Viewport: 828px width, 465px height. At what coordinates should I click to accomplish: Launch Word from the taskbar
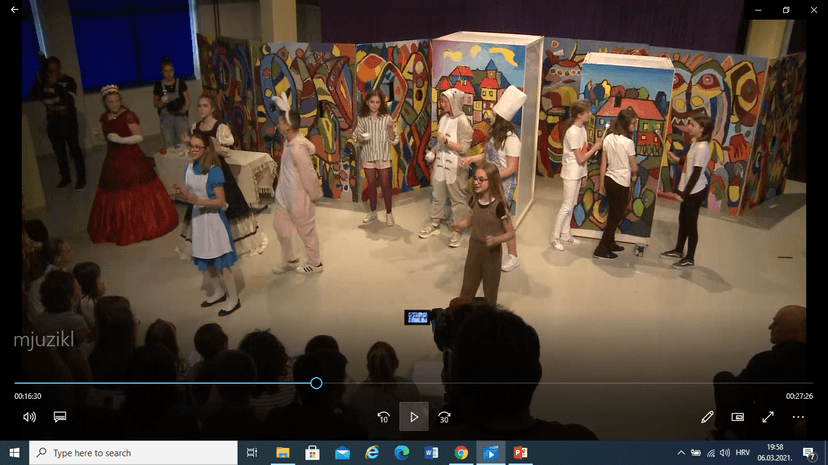coord(432,453)
